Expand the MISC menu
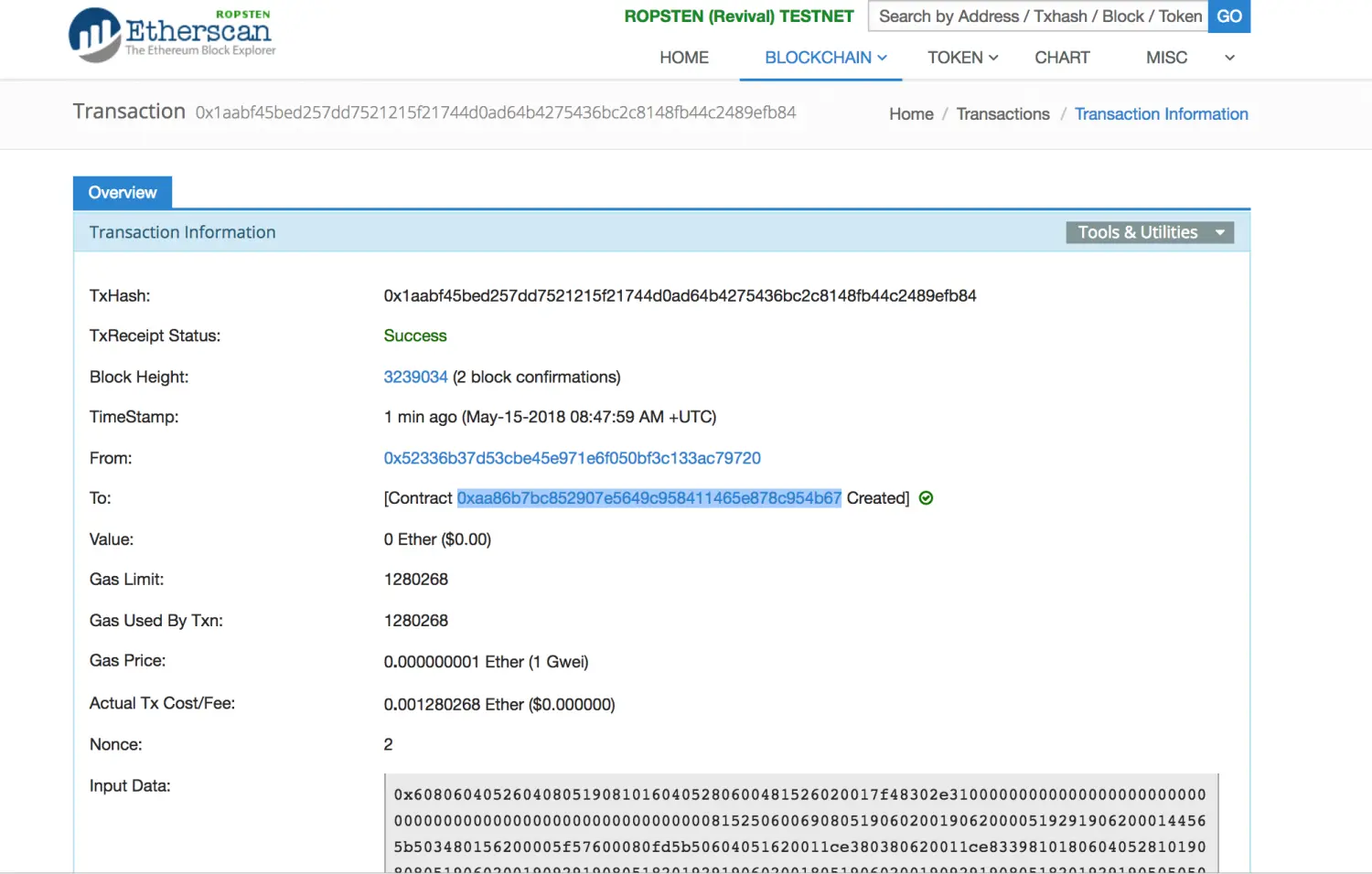Screen dimensions: 1372x874 1166,58
